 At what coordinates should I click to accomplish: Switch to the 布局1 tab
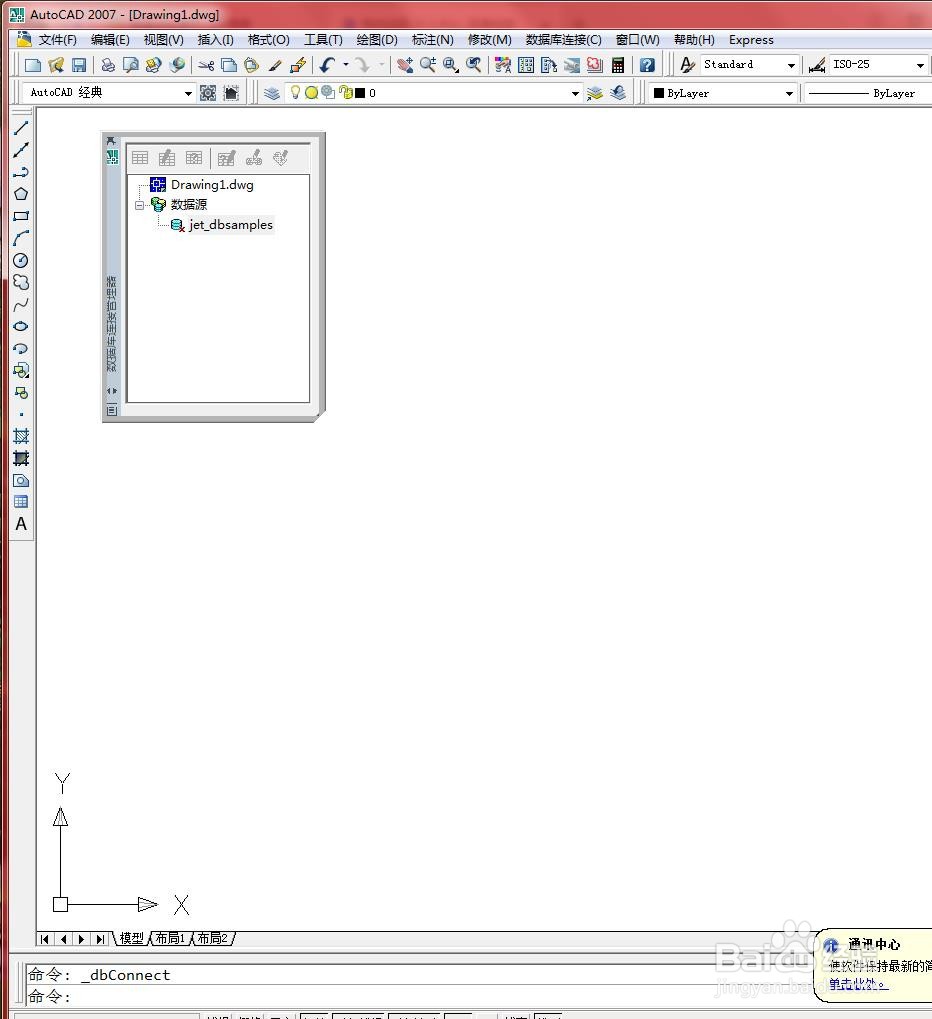[x=171, y=938]
